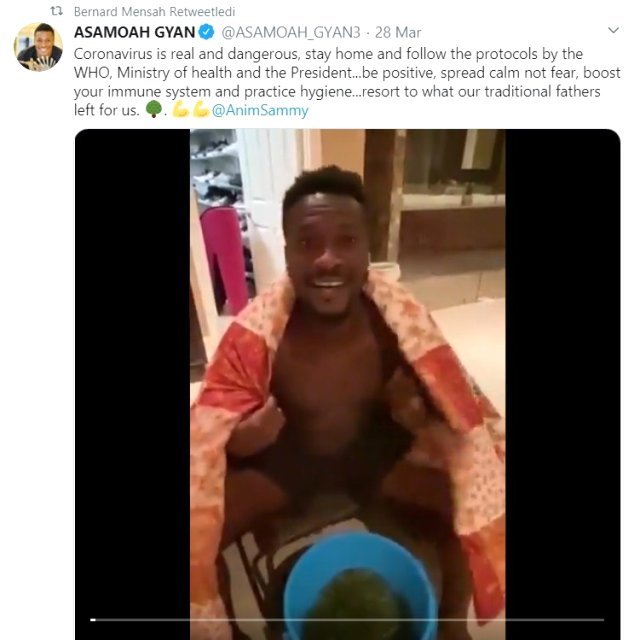Click the left black letterbox of the video

[133, 384]
